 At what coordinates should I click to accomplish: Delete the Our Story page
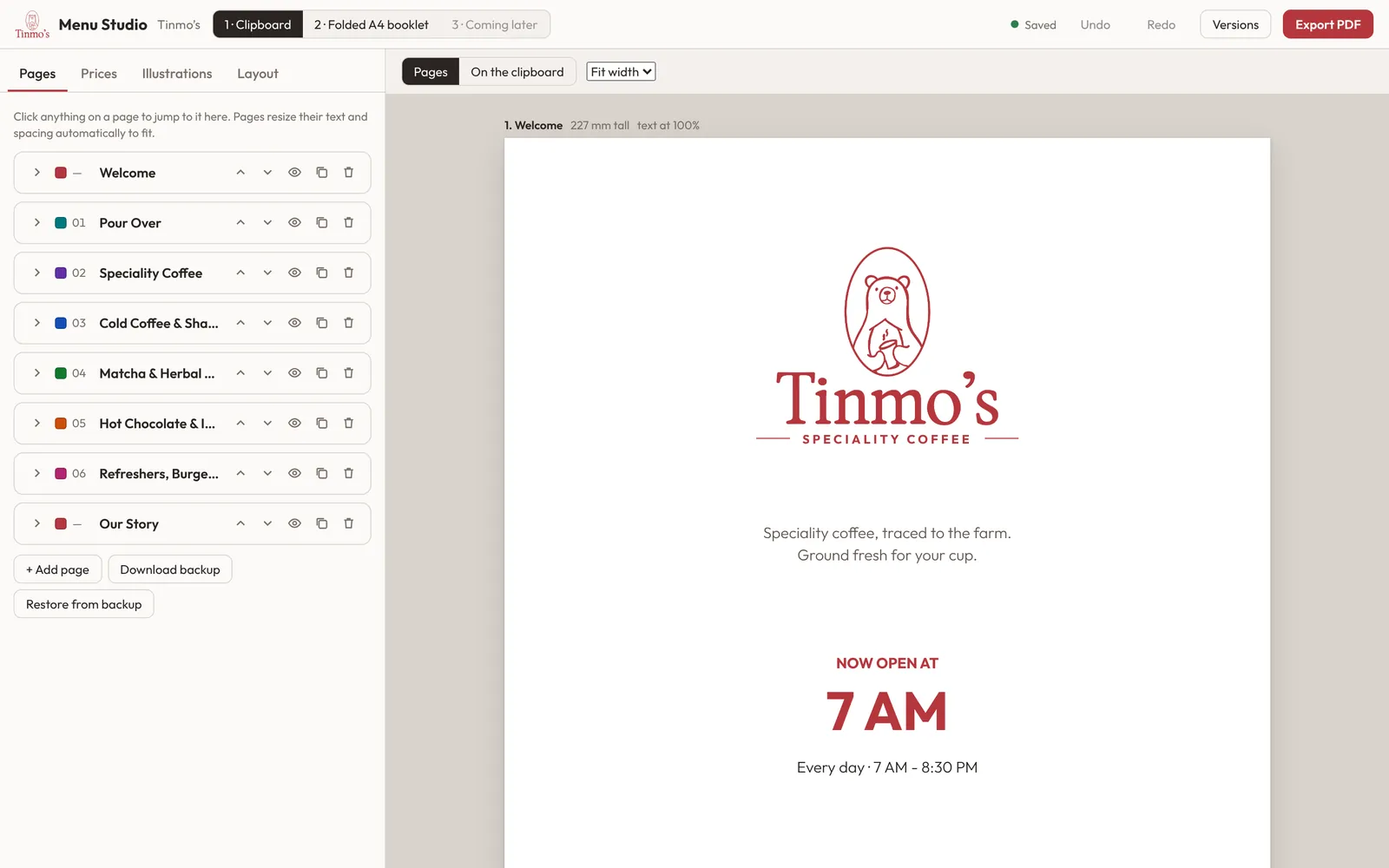coord(348,523)
